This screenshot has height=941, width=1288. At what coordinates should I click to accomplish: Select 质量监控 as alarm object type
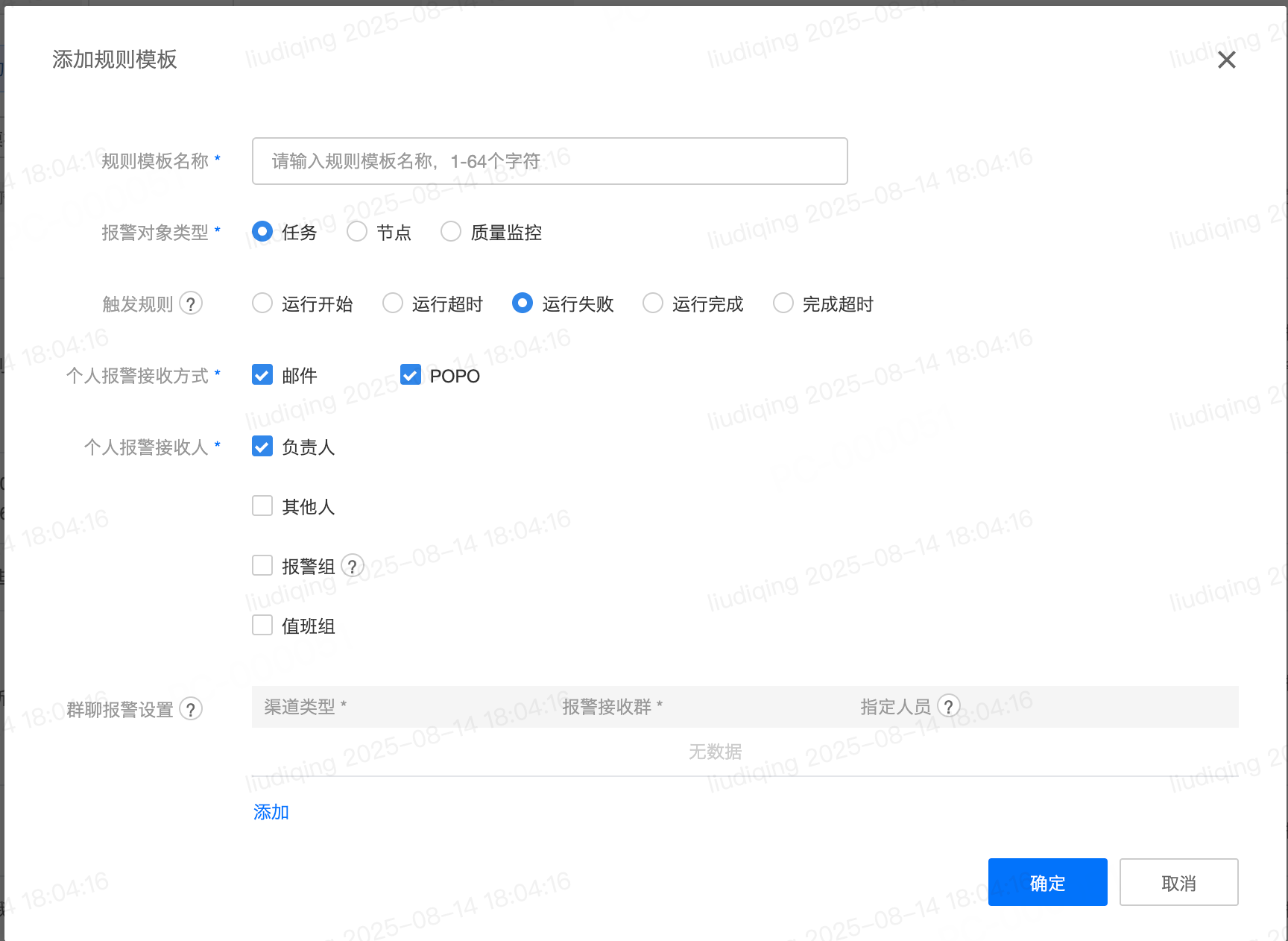tap(451, 232)
